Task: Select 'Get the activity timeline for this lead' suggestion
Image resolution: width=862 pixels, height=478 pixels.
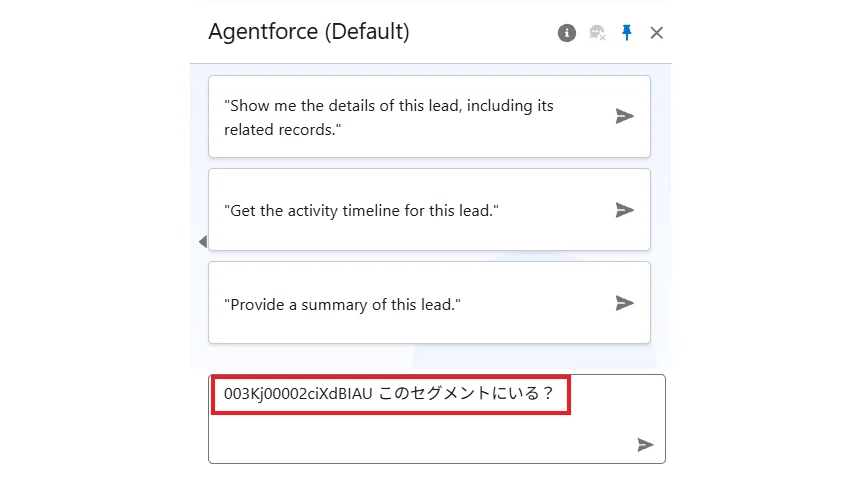Action: tap(429, 210)
